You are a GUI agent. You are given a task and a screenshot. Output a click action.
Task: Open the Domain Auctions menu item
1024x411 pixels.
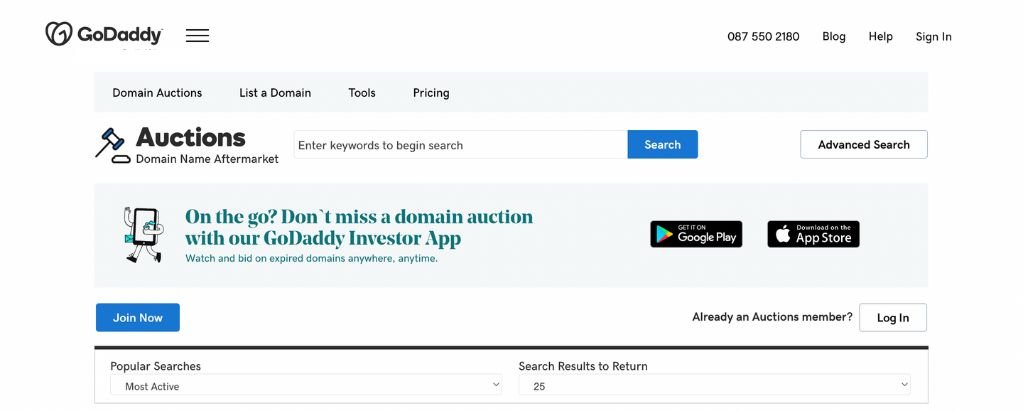157,93
